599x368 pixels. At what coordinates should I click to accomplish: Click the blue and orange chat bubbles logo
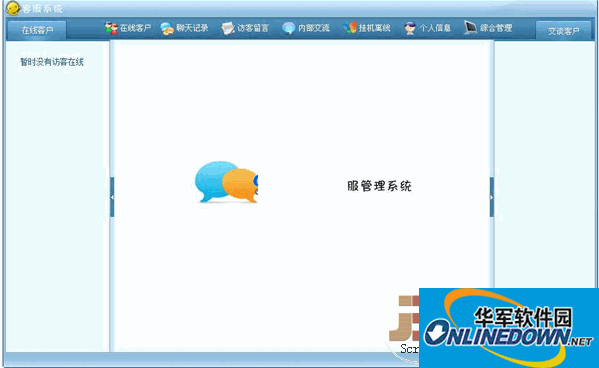(x=227, y=182)
